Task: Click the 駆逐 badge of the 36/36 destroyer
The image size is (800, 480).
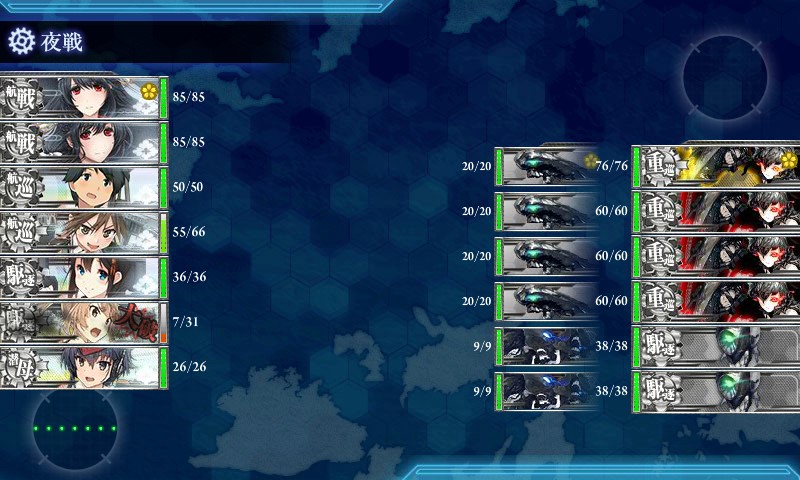Action: 20,278
